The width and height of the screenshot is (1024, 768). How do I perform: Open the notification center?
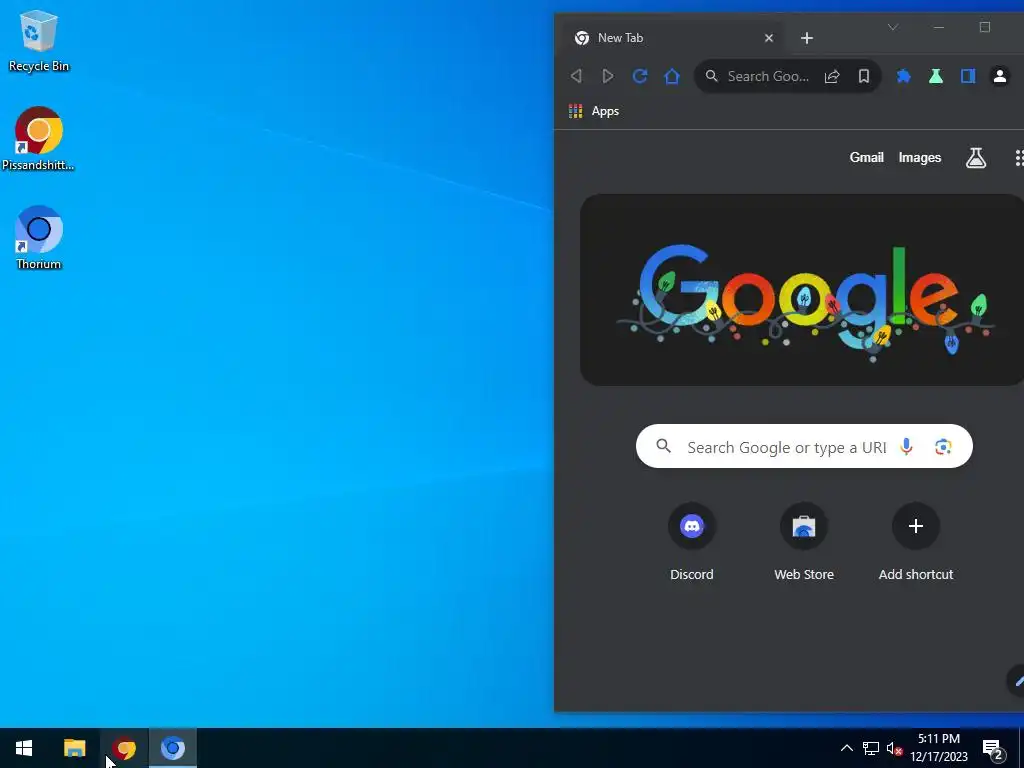(x=993, y=749)
